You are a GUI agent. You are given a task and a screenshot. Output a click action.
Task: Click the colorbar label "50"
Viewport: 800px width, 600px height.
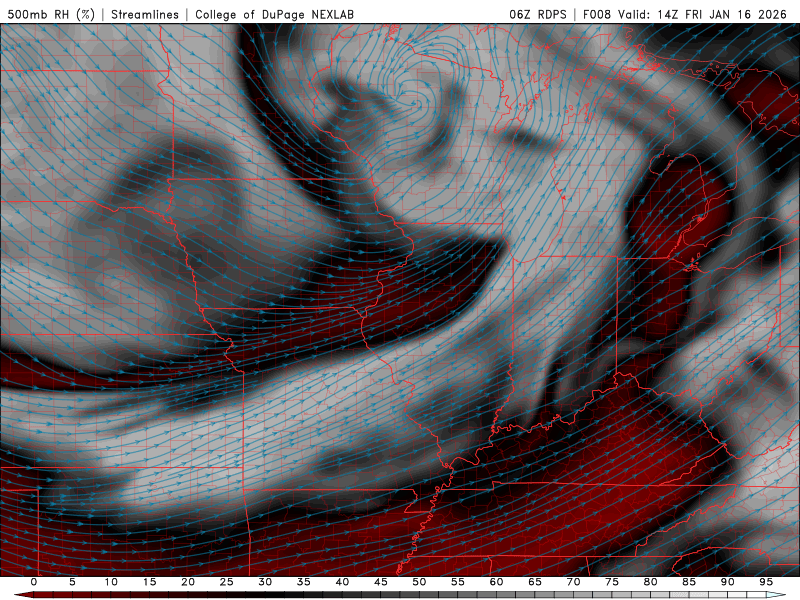[419, 582]
